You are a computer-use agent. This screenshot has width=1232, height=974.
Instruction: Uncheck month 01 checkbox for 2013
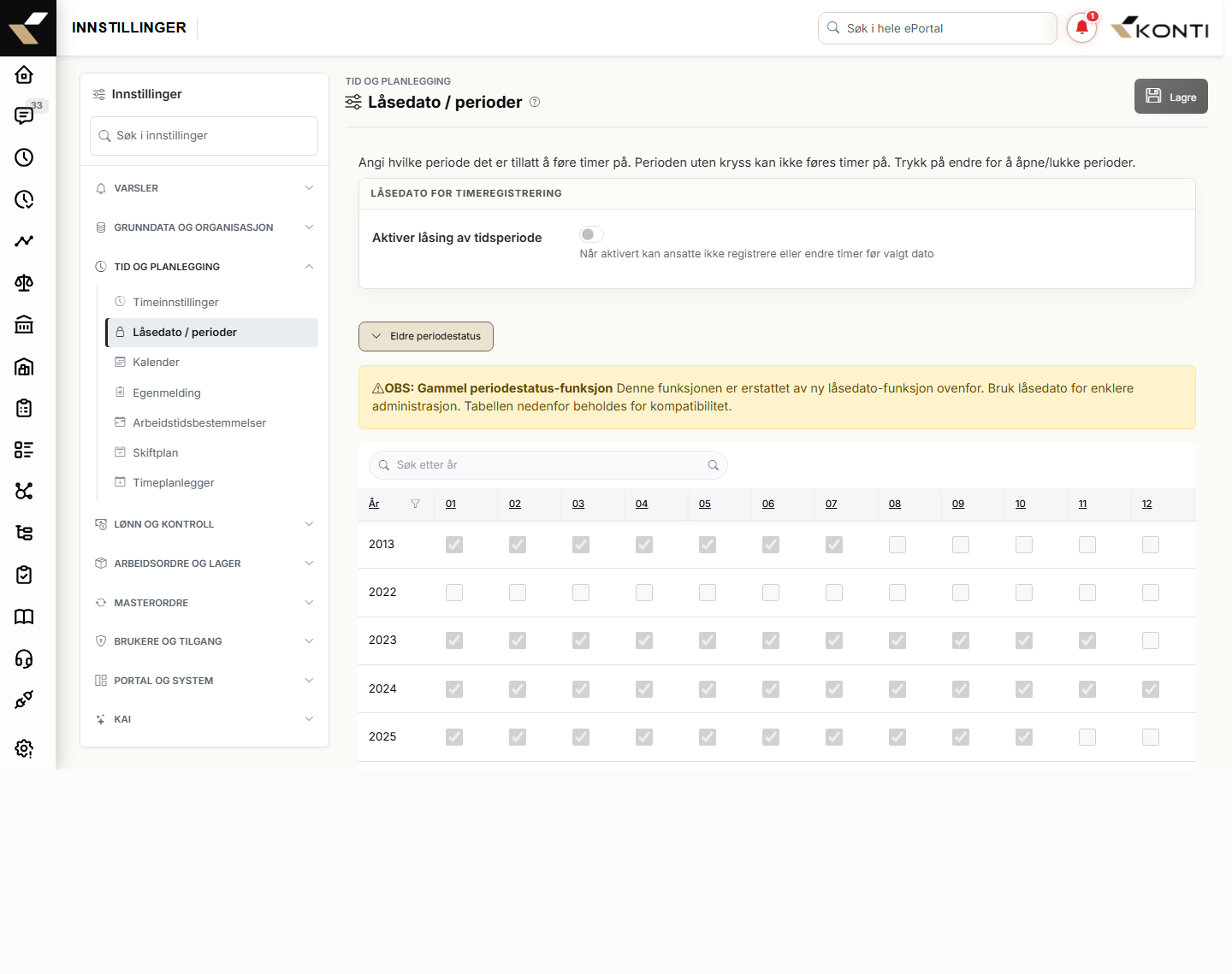(454, 545)
